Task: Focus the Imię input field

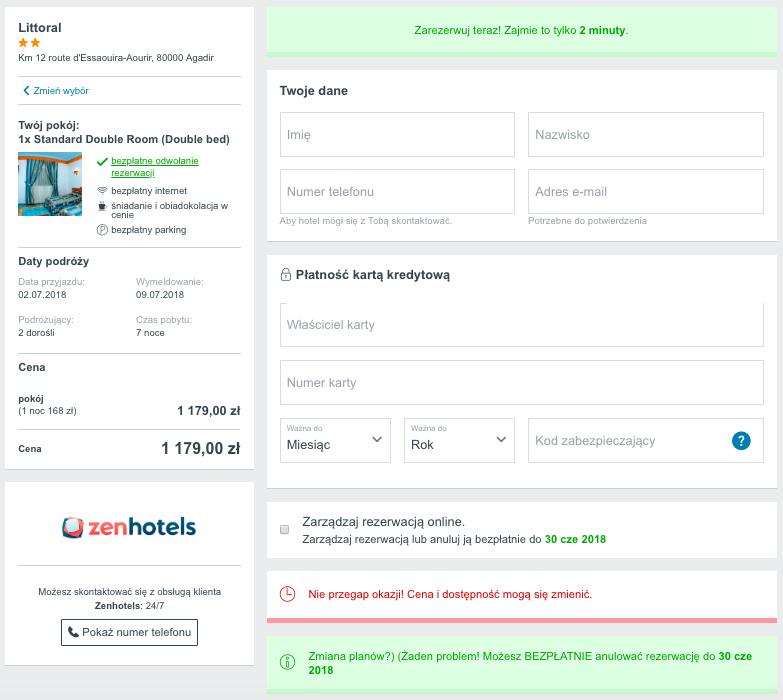Action: (x=397, y=134)
